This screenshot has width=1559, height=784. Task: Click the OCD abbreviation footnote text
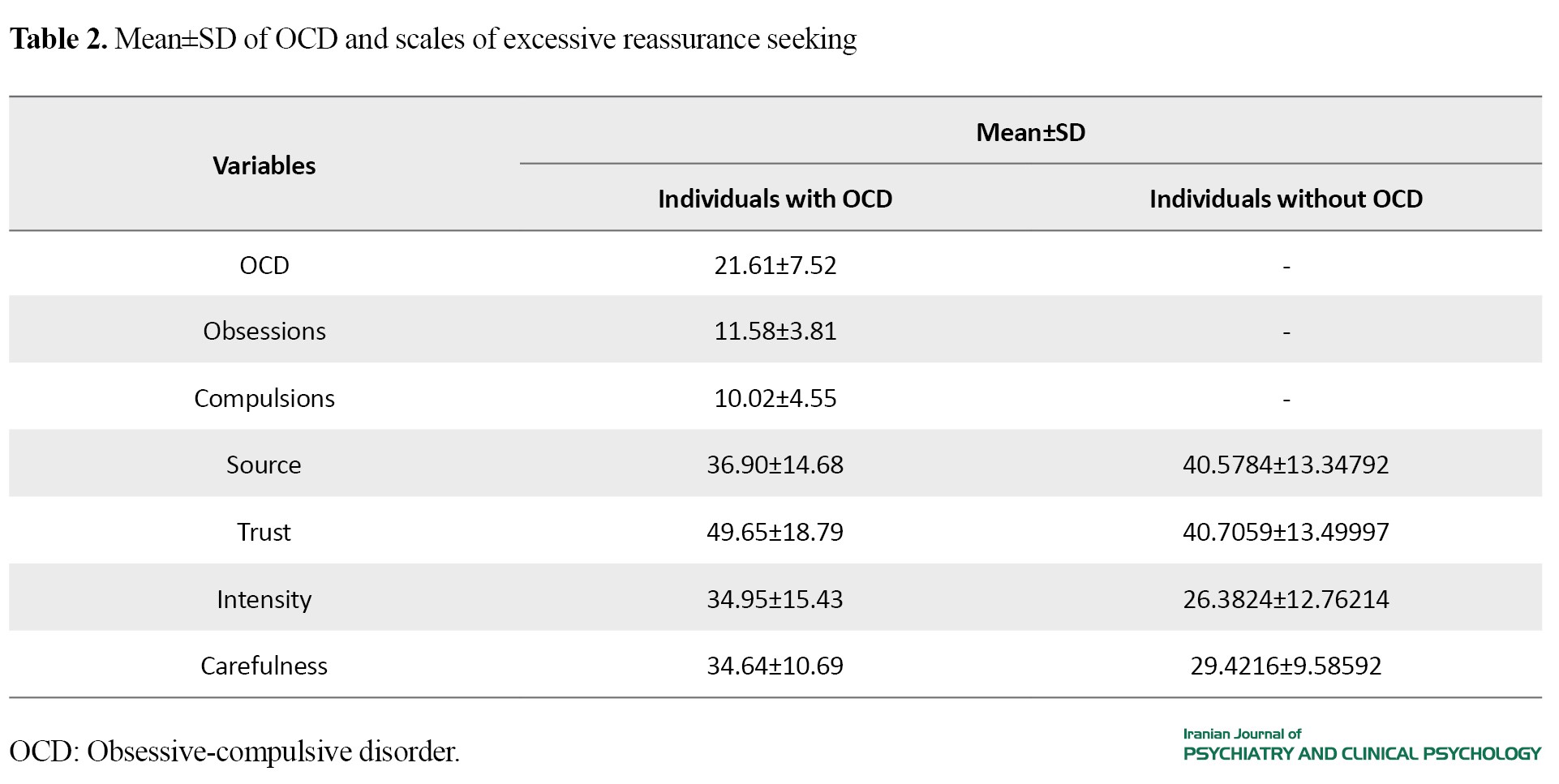(x=234, y=752)
